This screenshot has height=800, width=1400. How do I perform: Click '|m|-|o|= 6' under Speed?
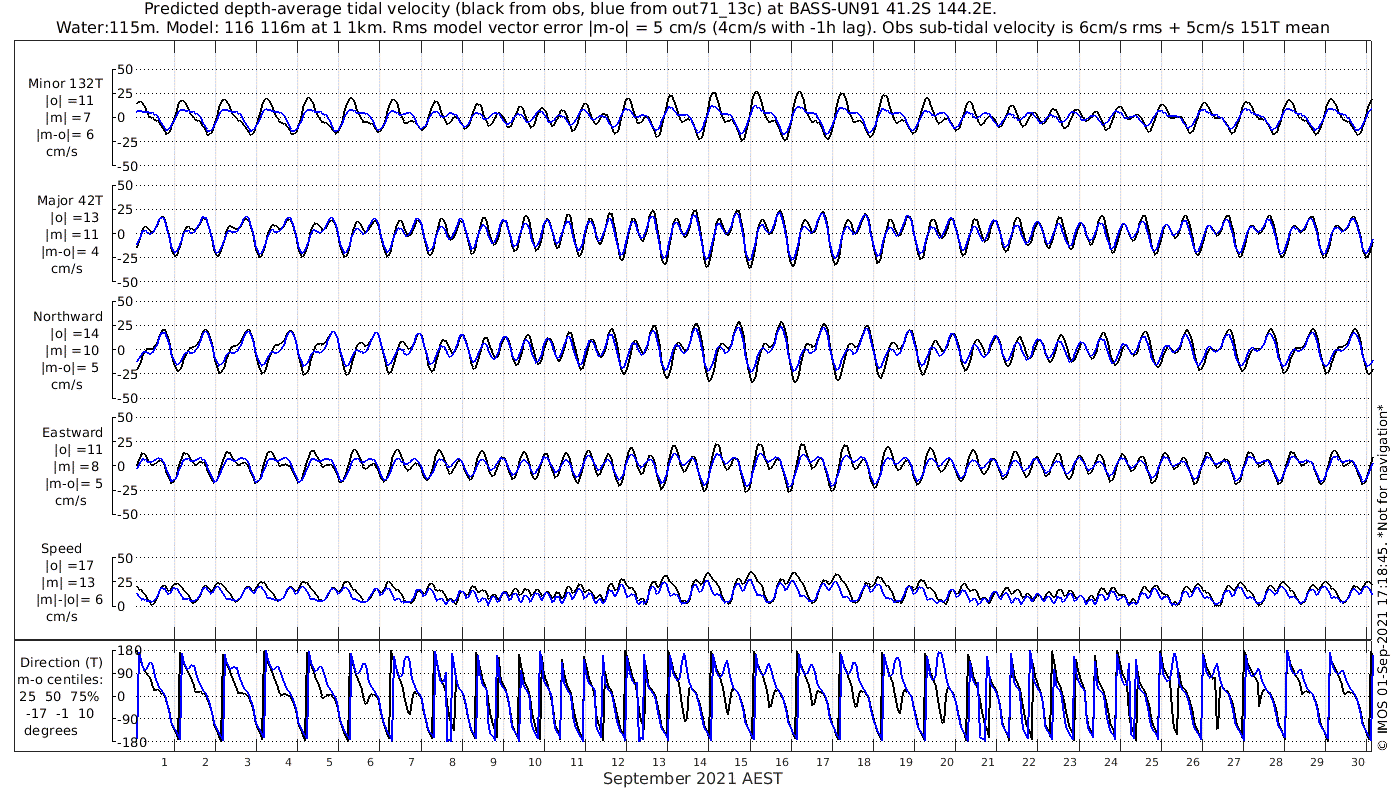tap(69, 599)
